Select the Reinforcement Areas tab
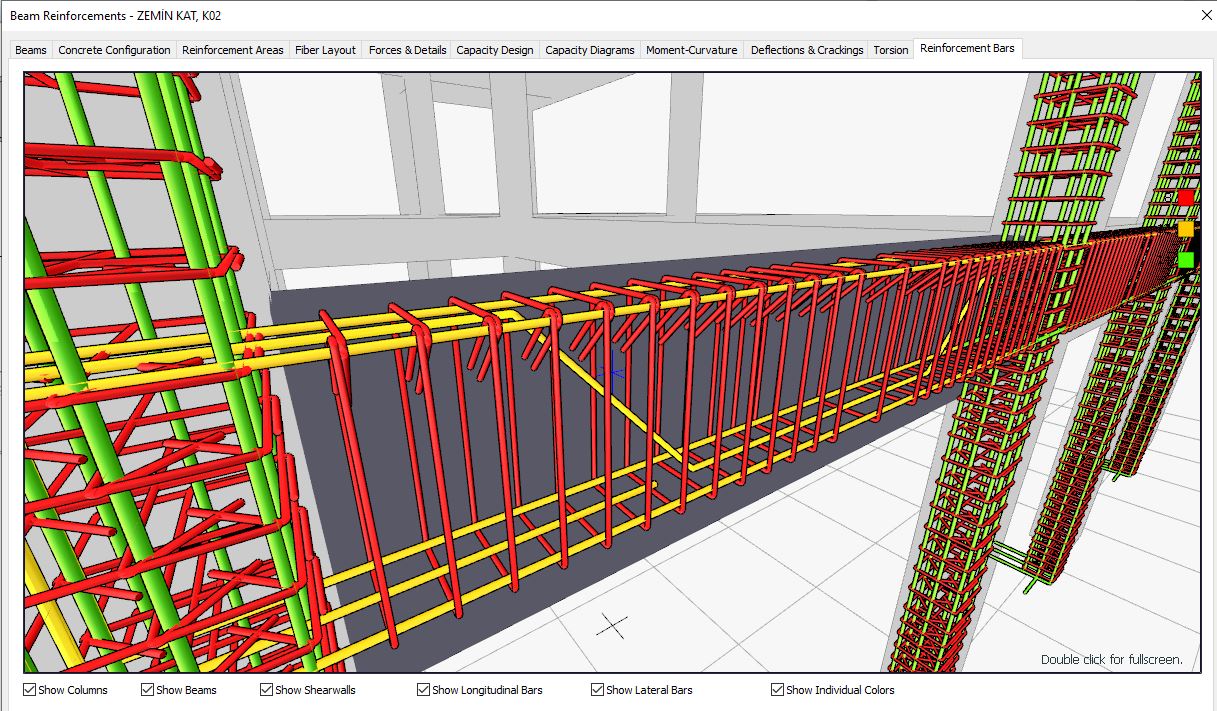 point(232,49)
